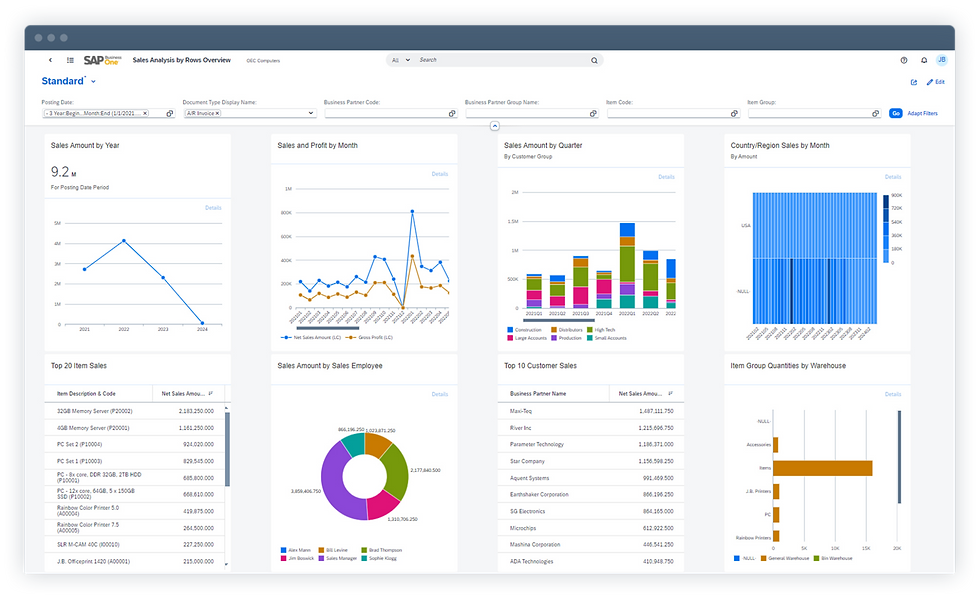Screen dimensions: 980x599
Task: Click the share/export icon above the dashboard
Action: (x=914, y=81)
